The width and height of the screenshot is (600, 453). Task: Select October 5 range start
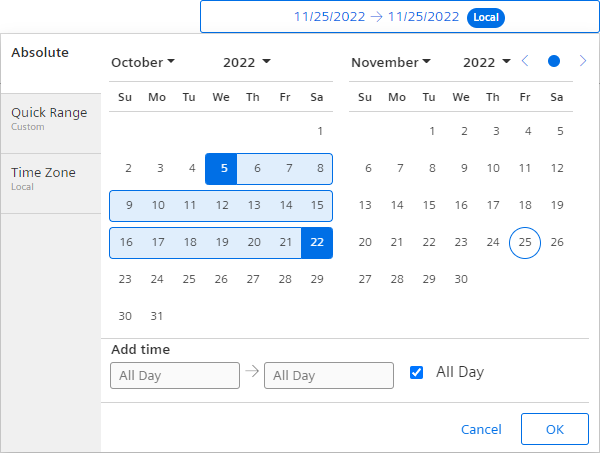[x=221, y=169]
